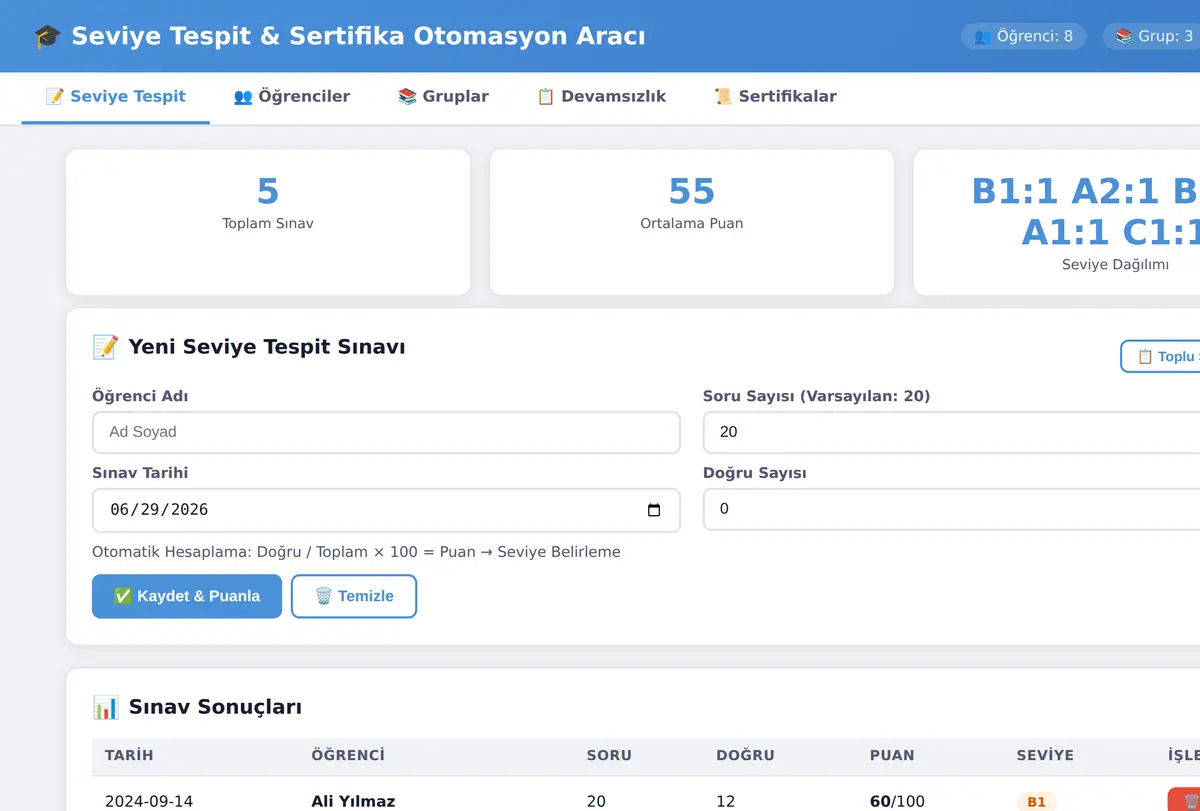Image resolution: width=1200 pixels, height=811 pixels.
Task: Go to the Gruplar tab
Action: (x=443, y=97)
